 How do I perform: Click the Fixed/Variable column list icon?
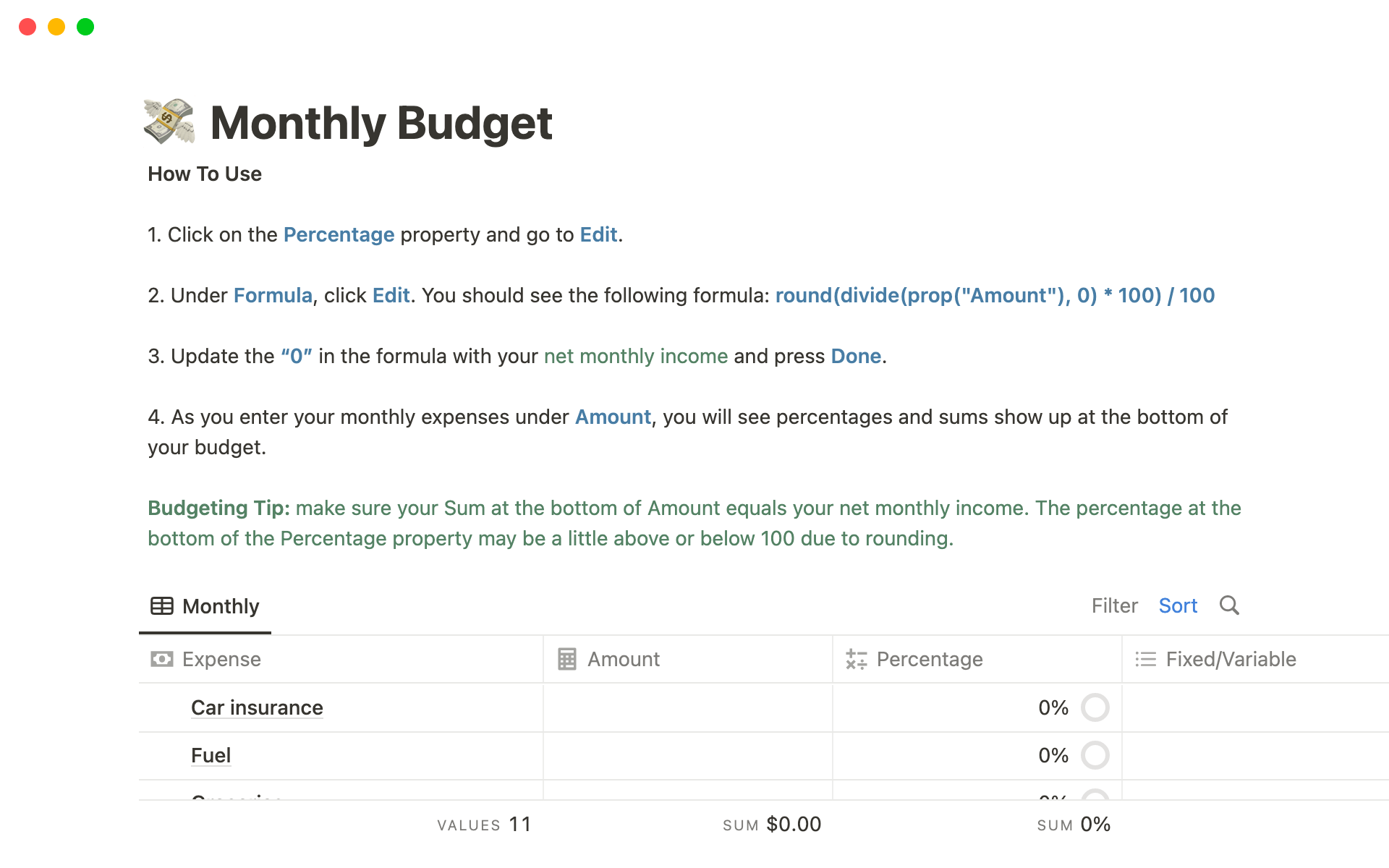pos(1146,659)
